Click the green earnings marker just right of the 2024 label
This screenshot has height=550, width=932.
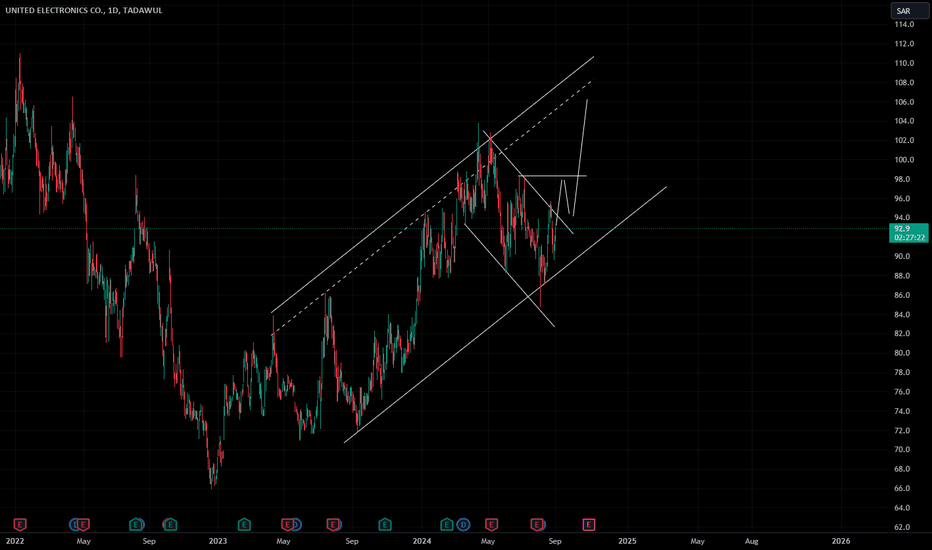pyautogui.click(x=446, y=524)
